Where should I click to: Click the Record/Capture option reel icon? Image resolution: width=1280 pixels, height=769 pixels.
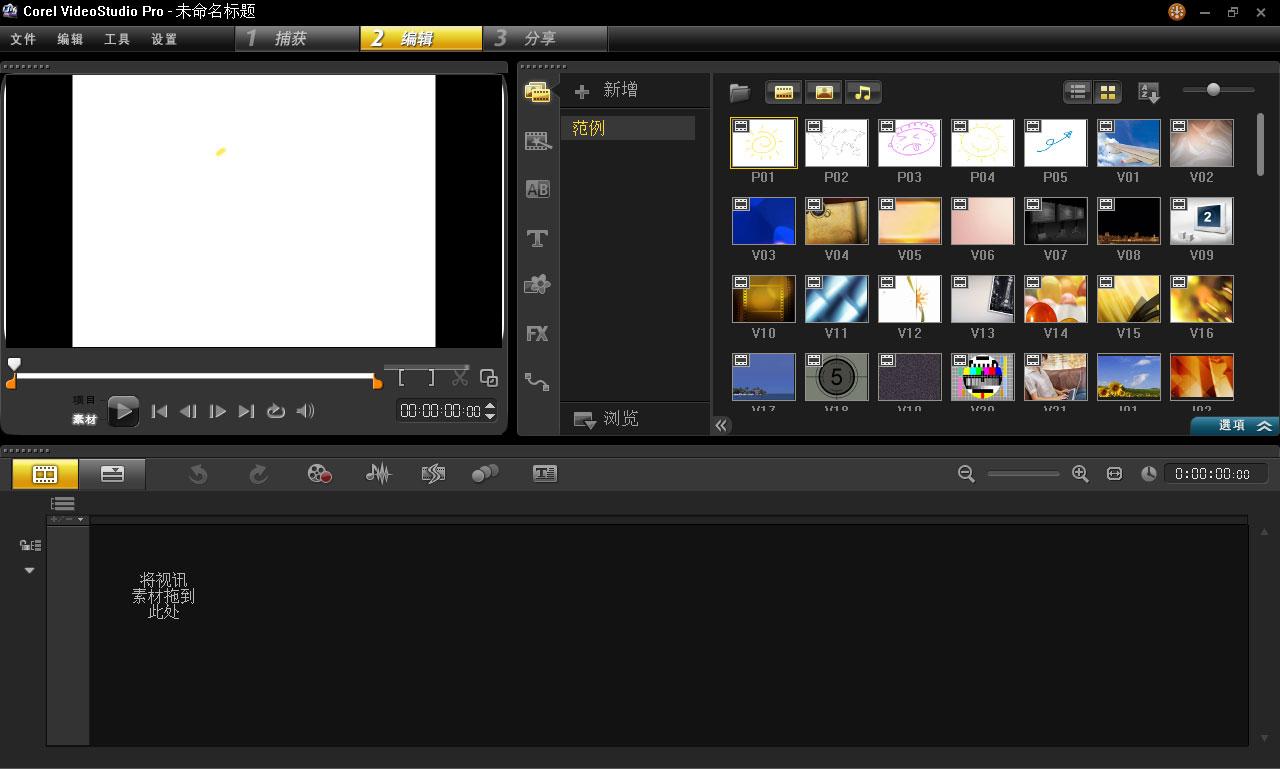tap(319, 474)
